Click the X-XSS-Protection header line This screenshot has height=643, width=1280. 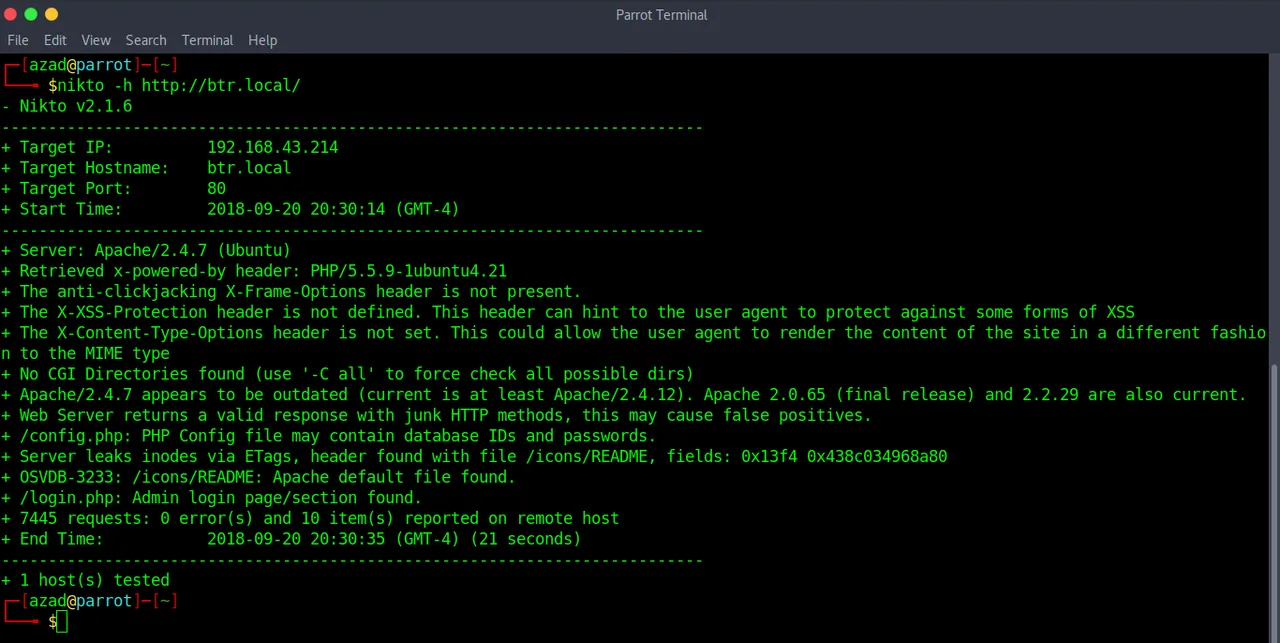[x=568, y=312]
